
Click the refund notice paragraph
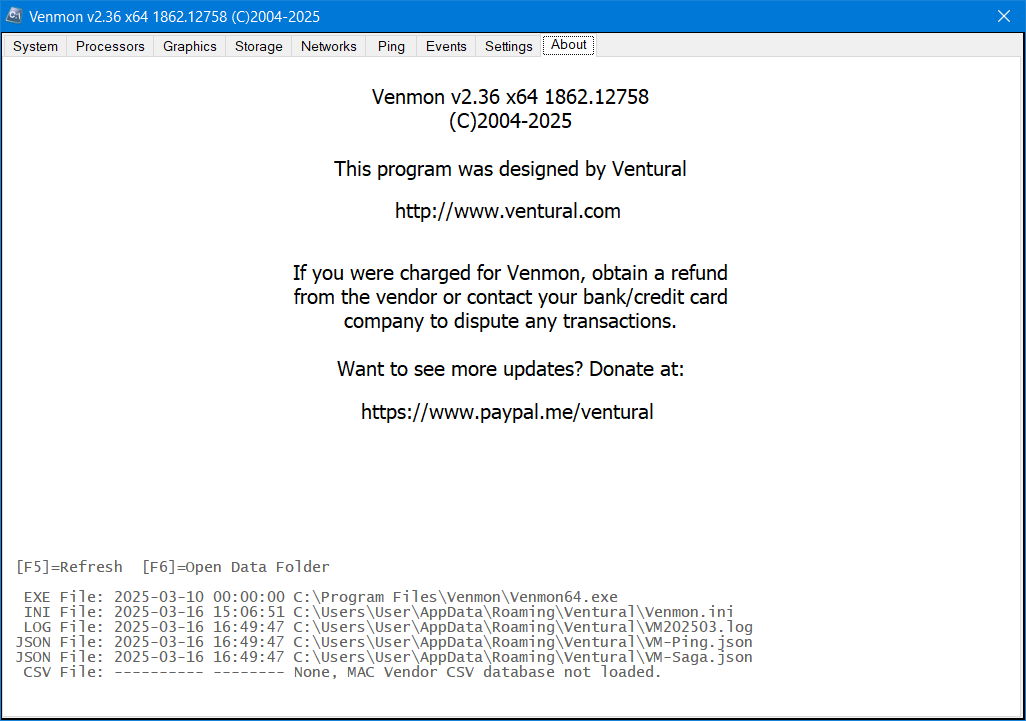point(510,297)
